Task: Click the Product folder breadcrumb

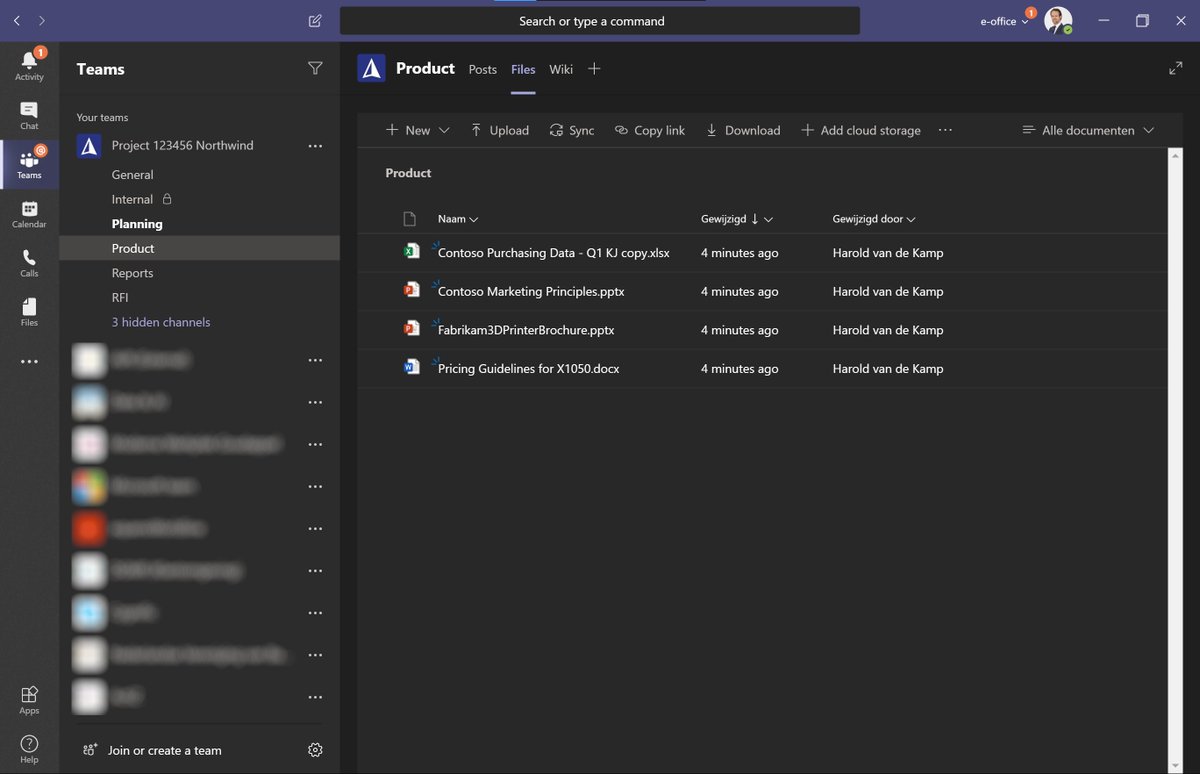Action: coord(408,173)
